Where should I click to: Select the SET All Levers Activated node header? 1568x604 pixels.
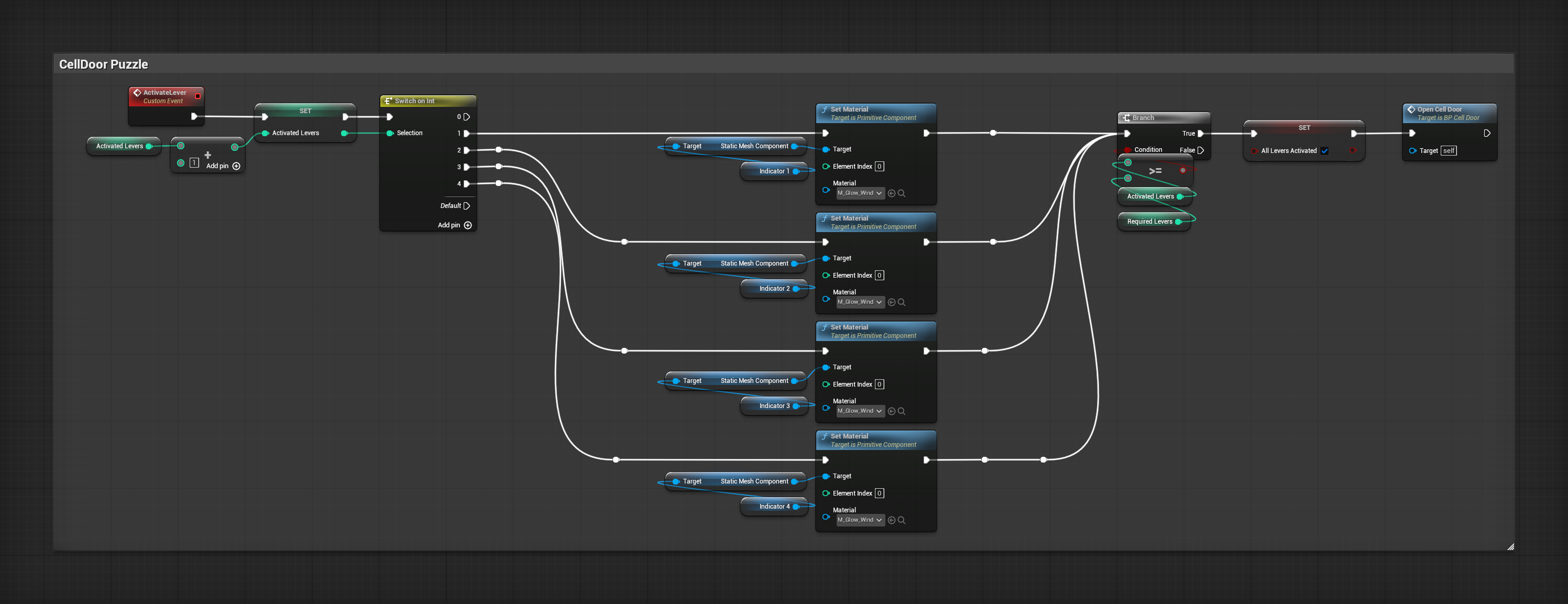(x=1304, y=128)
